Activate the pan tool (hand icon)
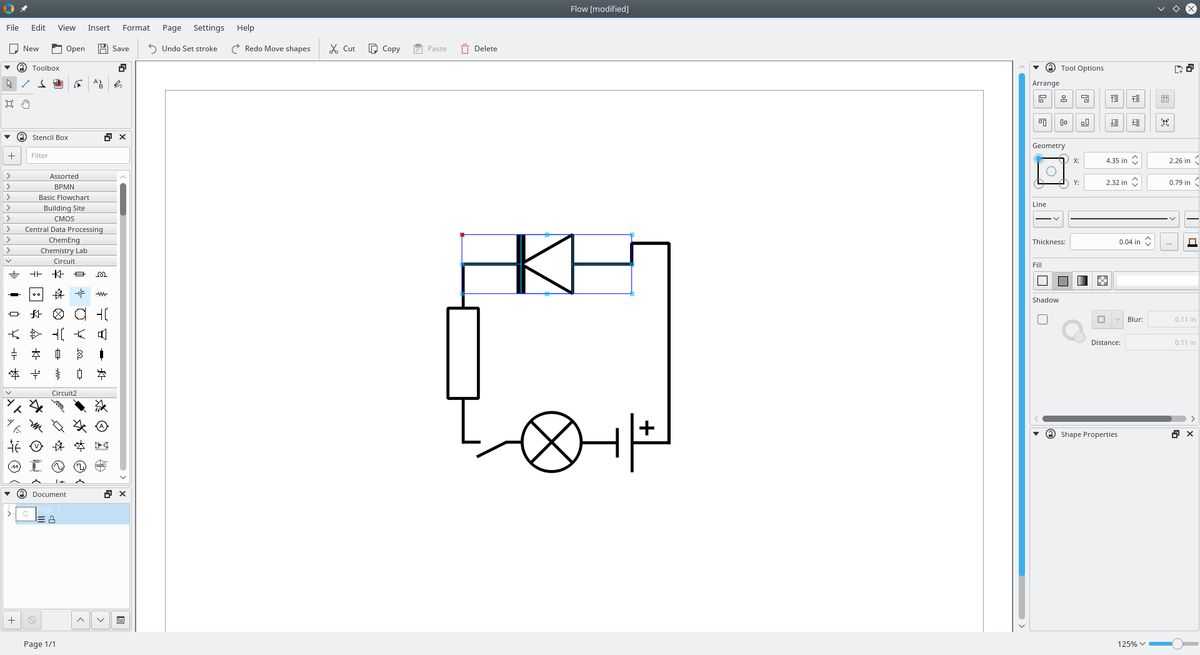 point(26,103)
